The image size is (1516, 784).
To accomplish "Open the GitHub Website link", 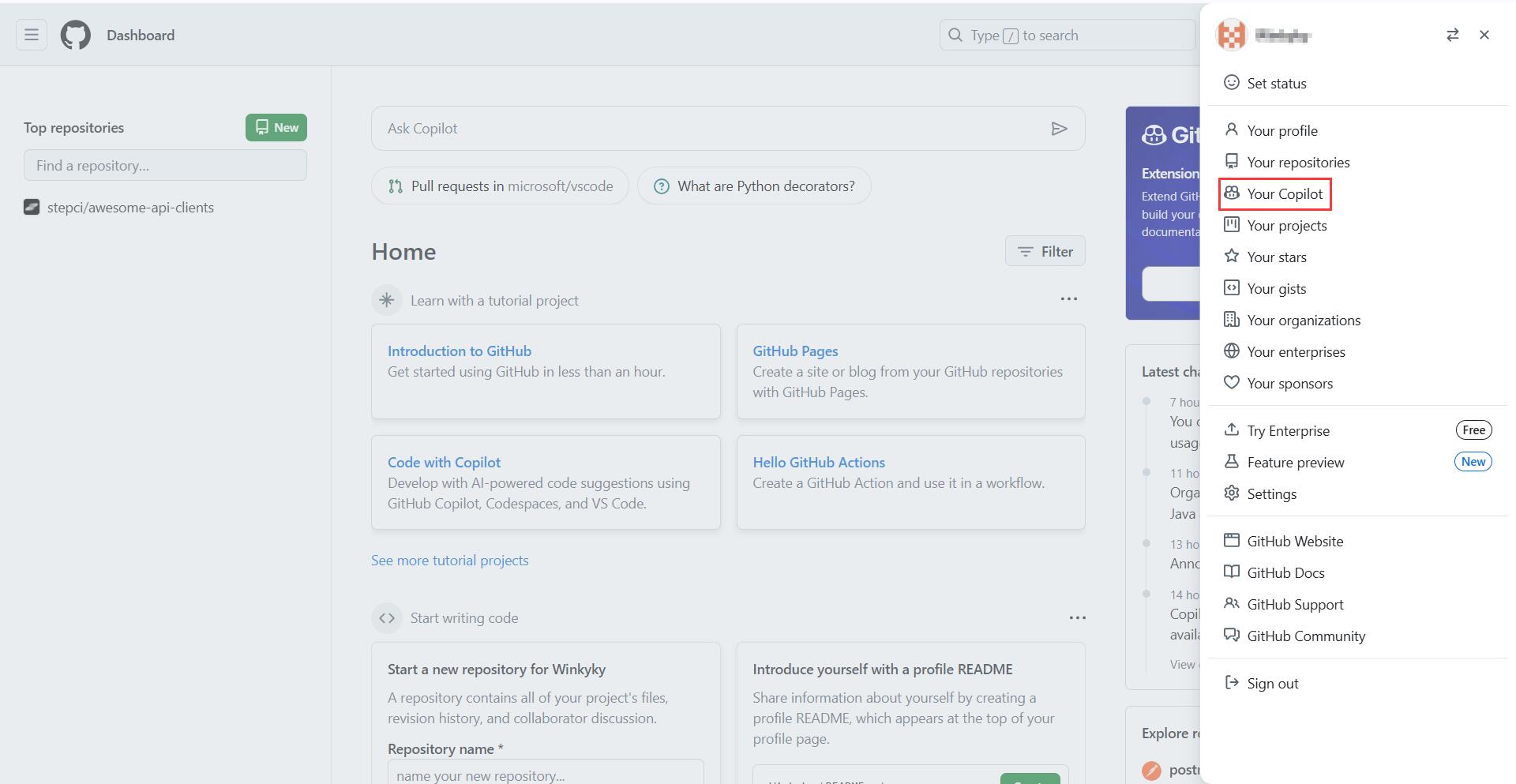I will click(x=1357, y=541).
